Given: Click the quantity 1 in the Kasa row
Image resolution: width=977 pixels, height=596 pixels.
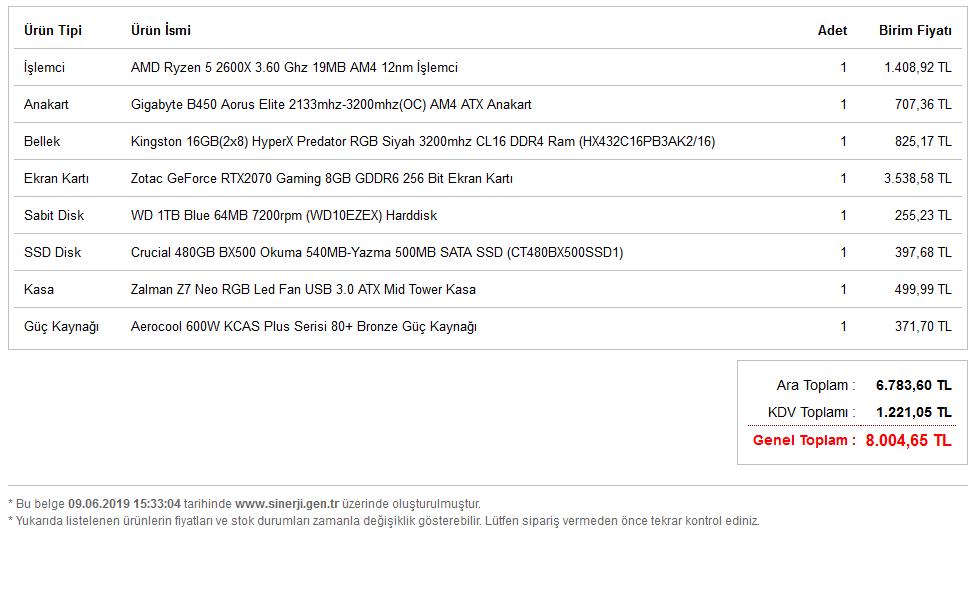Looking at the screenshot, I should [x=844, y=290].
